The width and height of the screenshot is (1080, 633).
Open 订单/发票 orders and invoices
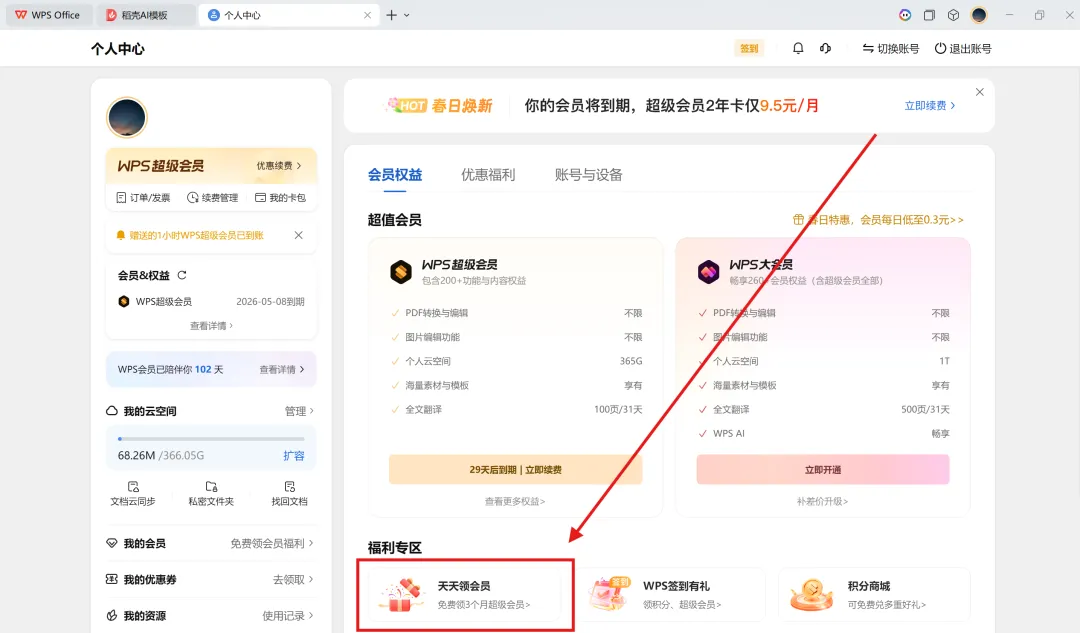coord(143,198)
